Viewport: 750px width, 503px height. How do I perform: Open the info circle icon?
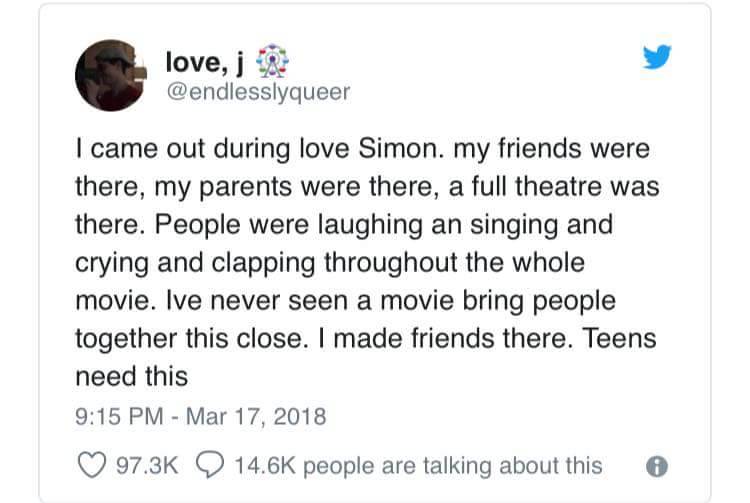click(x=657, y=466)
